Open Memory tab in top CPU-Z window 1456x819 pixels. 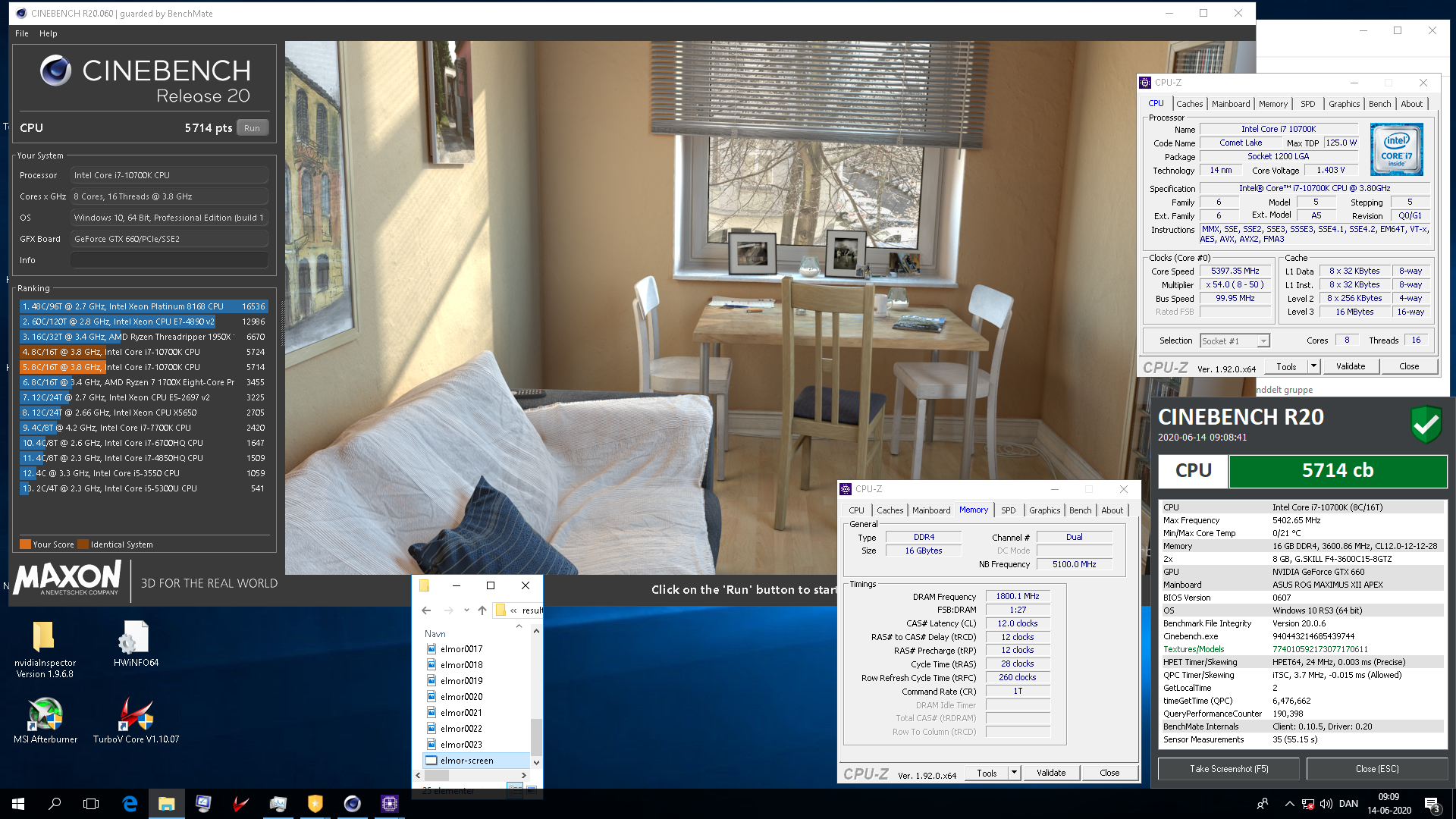[1273, 104]
